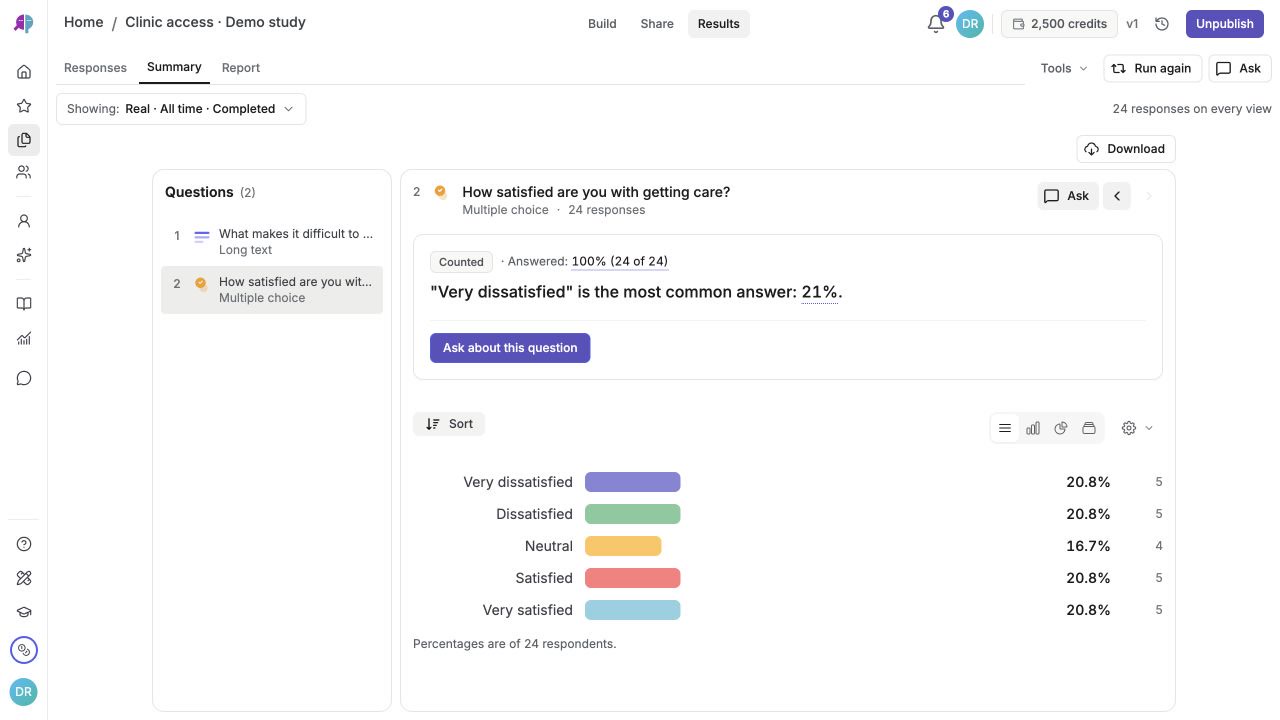Open help question mark icon in sidebar
Viewport: 1280px width, 720px height.
(24, 544)
